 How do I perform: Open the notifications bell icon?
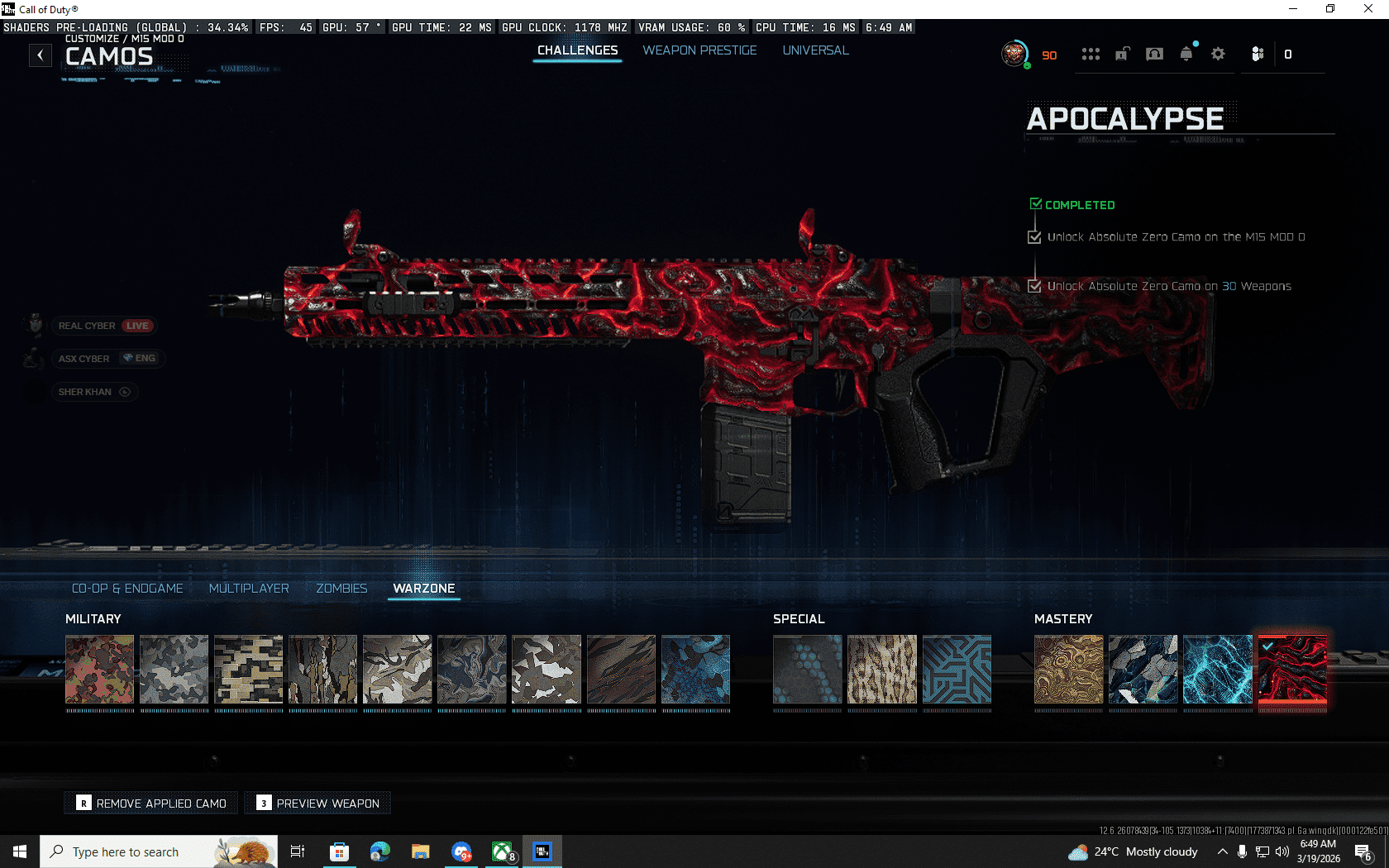pos(1186,55)
